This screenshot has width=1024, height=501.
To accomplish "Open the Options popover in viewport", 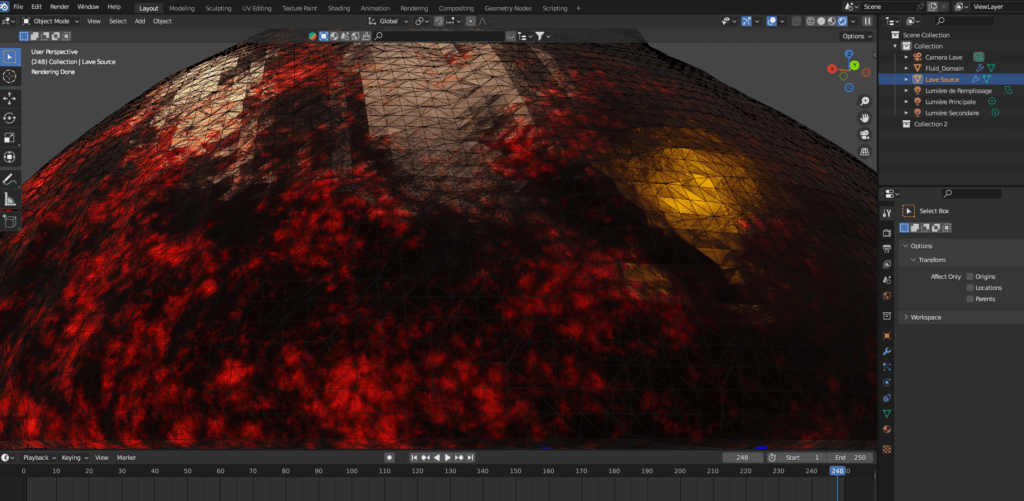I will (x=855, y=36).
